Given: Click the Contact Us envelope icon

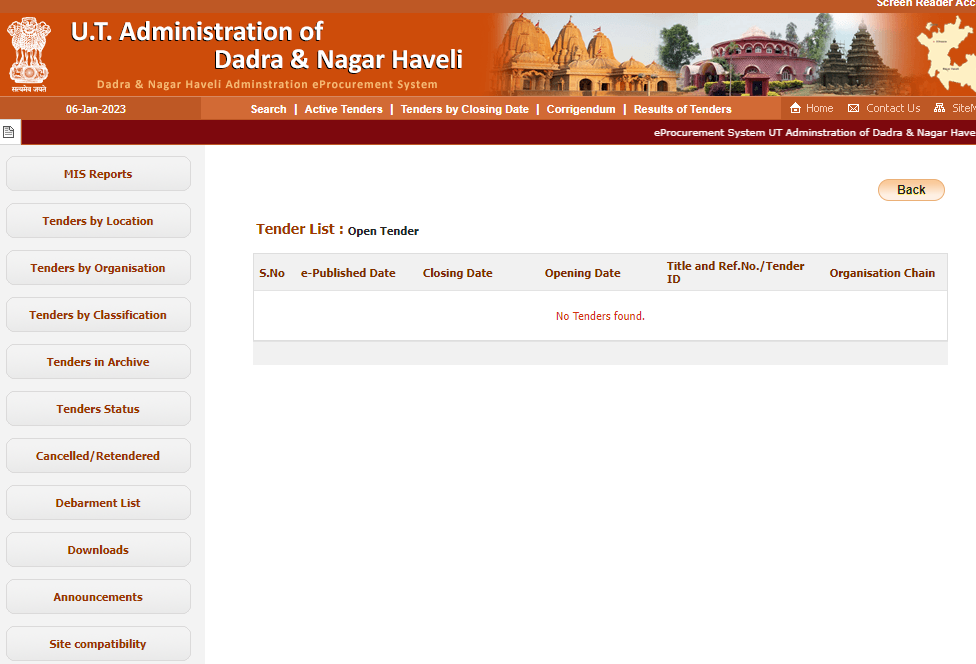Looking at the screenshot, I should click(853, 108).
